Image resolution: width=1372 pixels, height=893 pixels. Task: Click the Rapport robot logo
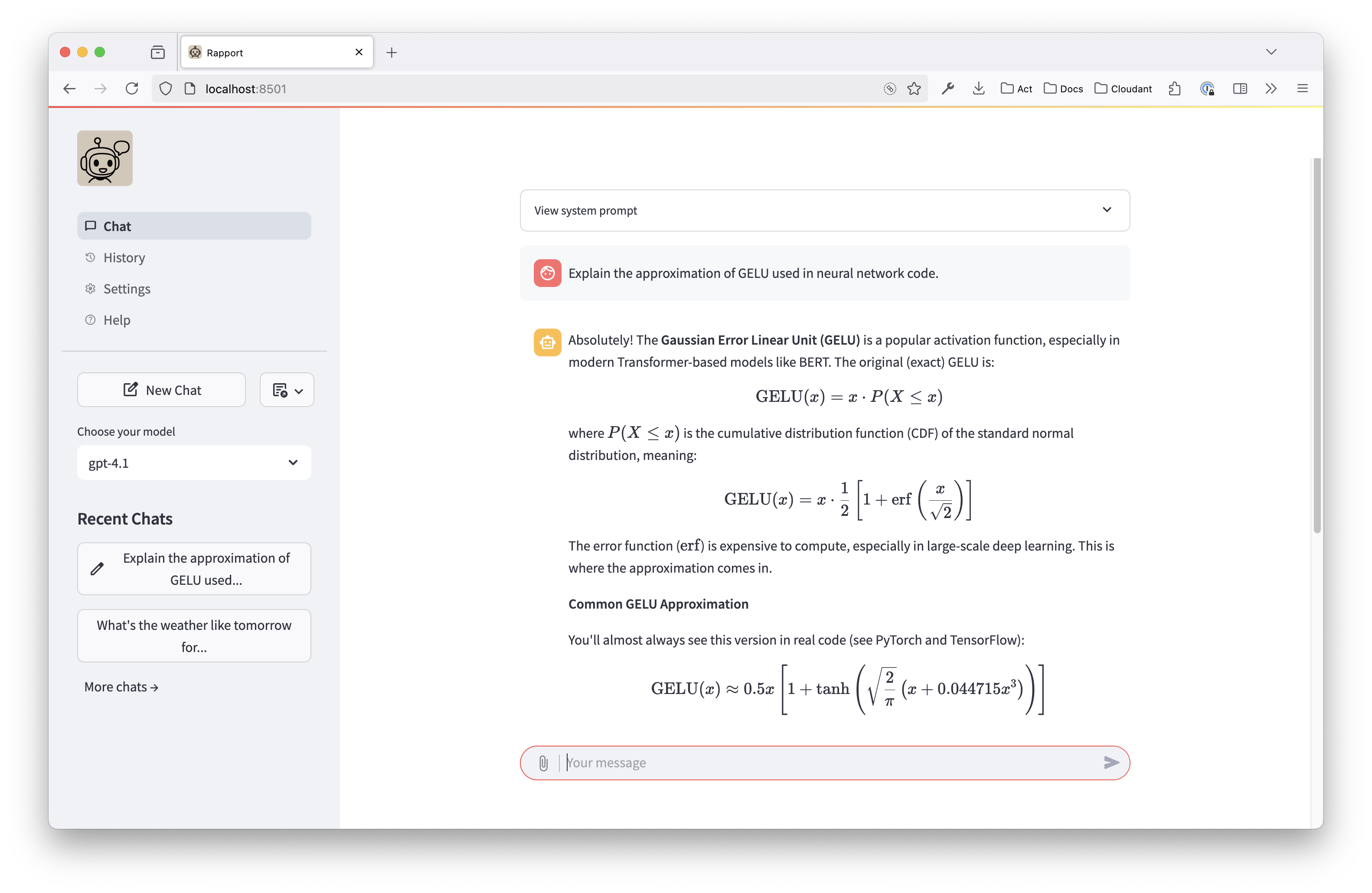[105, 158]
